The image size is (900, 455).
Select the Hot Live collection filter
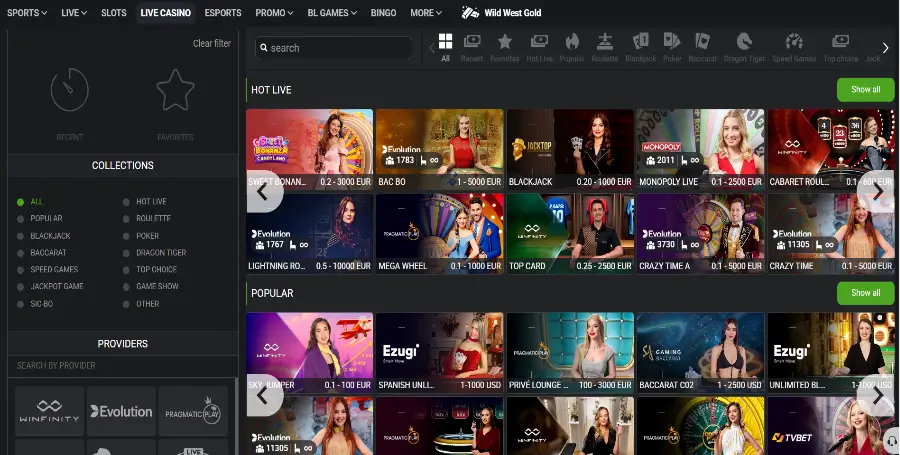145,202
